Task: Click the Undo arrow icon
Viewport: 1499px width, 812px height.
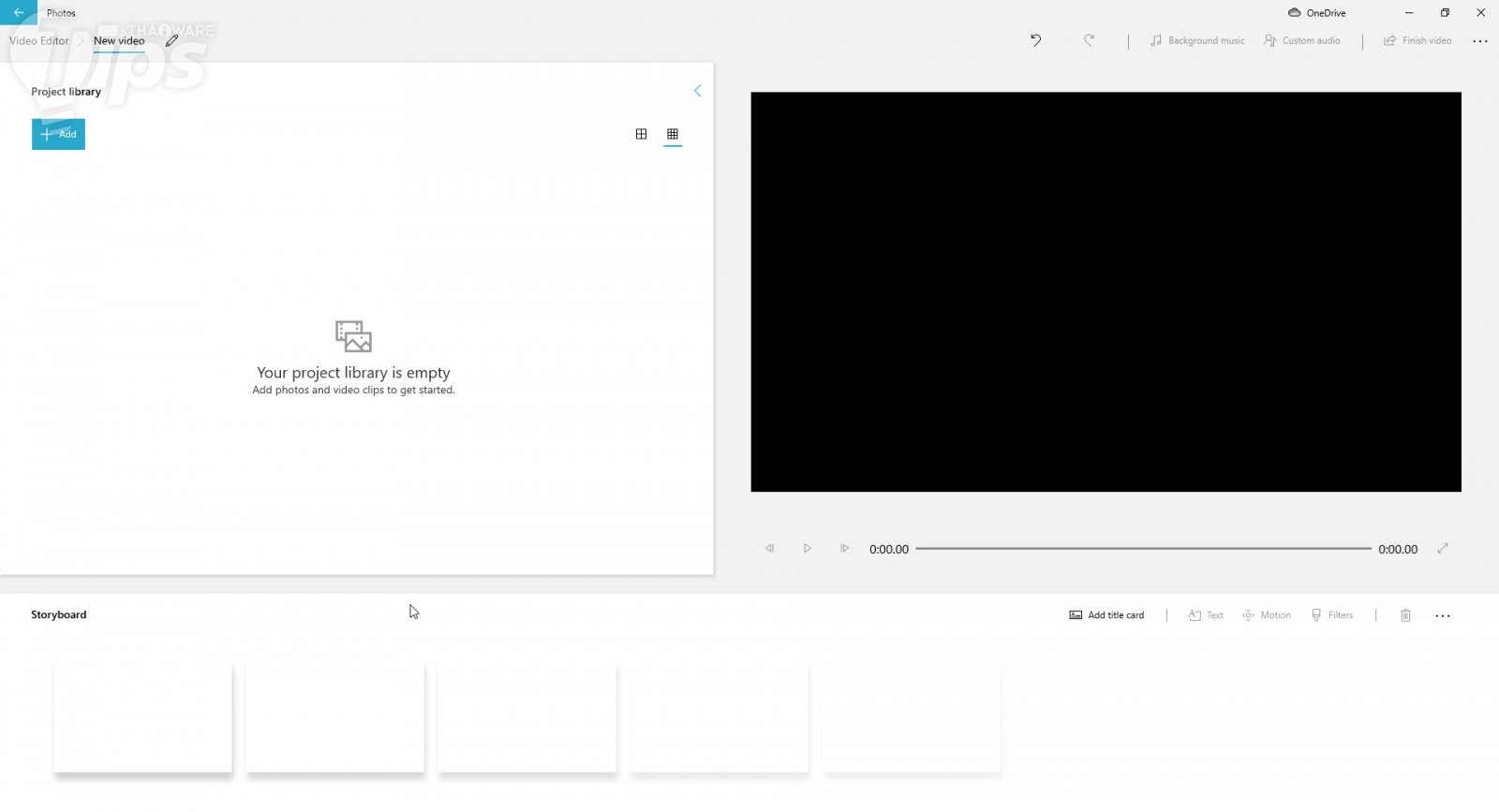Action: (x=1035, y=40)
